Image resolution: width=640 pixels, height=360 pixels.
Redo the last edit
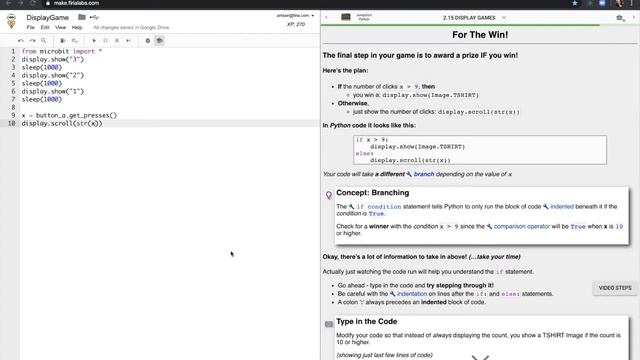[x=32, y=40]
